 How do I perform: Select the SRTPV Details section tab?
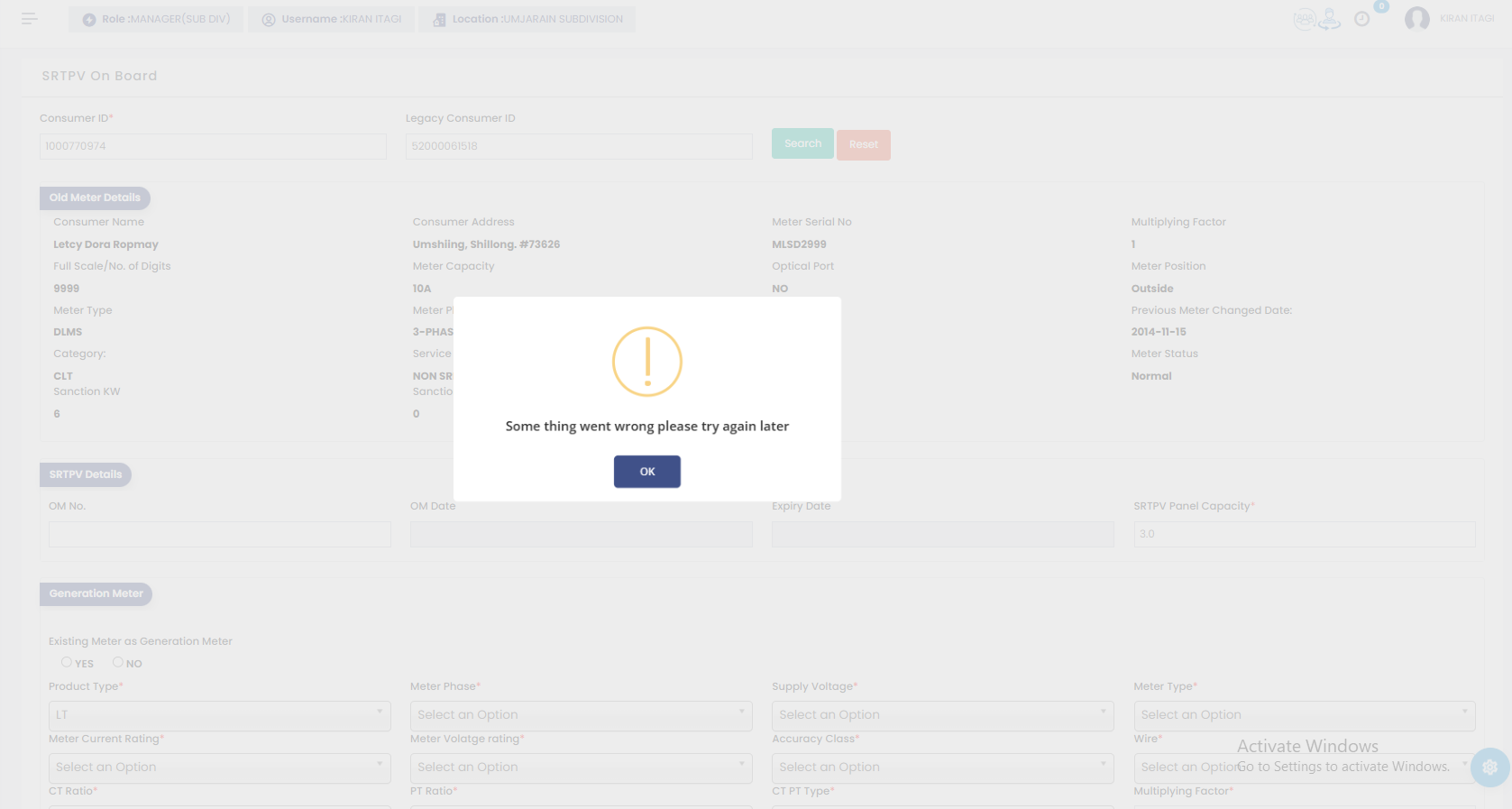click(86, 474)
